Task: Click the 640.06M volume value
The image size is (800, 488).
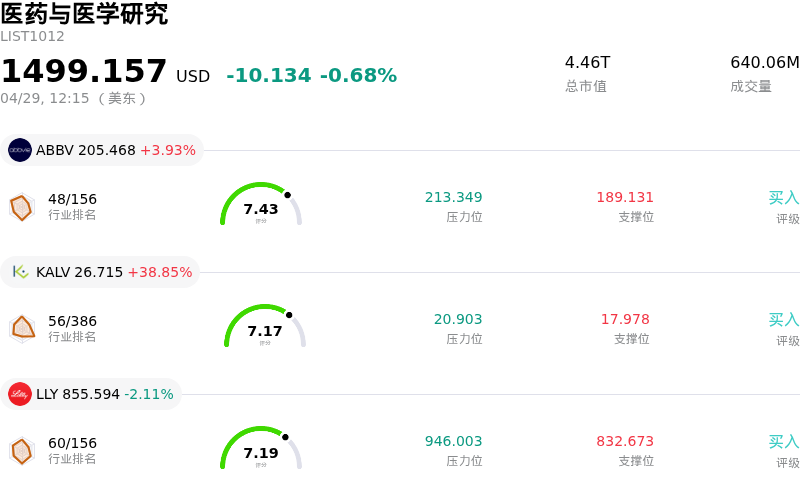Action: [x=765, y=62]
